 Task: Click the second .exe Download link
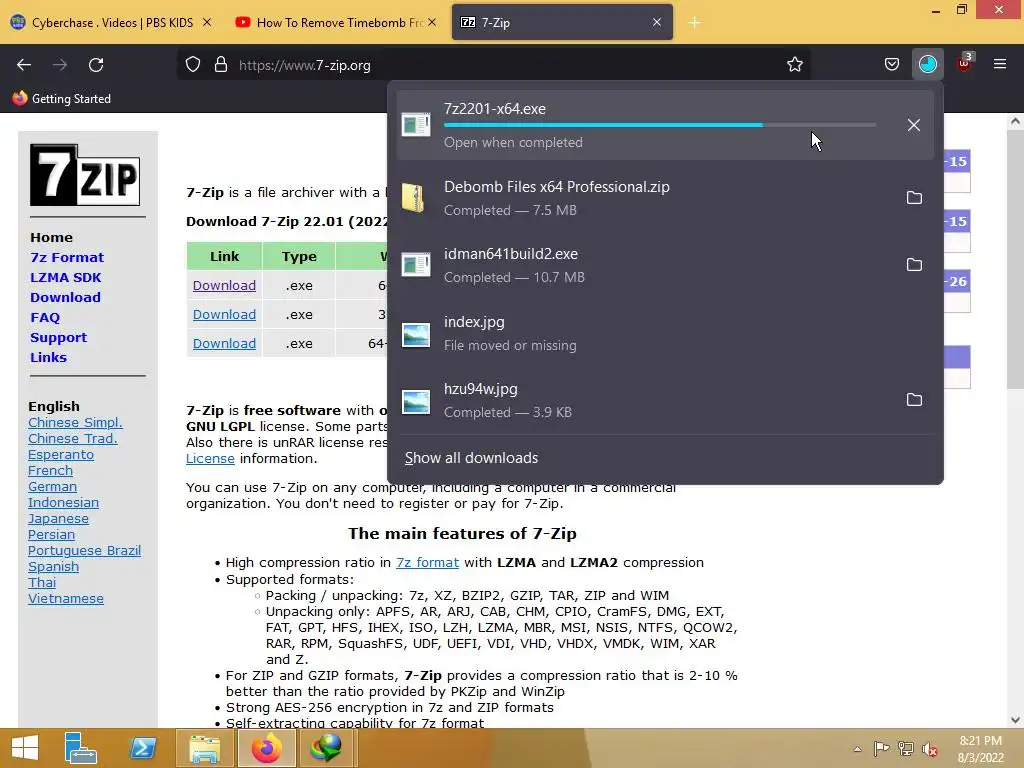tap(224, 314)
